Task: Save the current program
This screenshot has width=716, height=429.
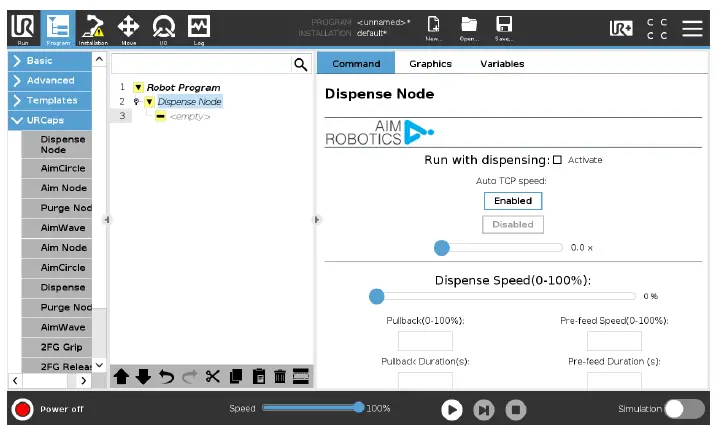Action: coord(504,29)
